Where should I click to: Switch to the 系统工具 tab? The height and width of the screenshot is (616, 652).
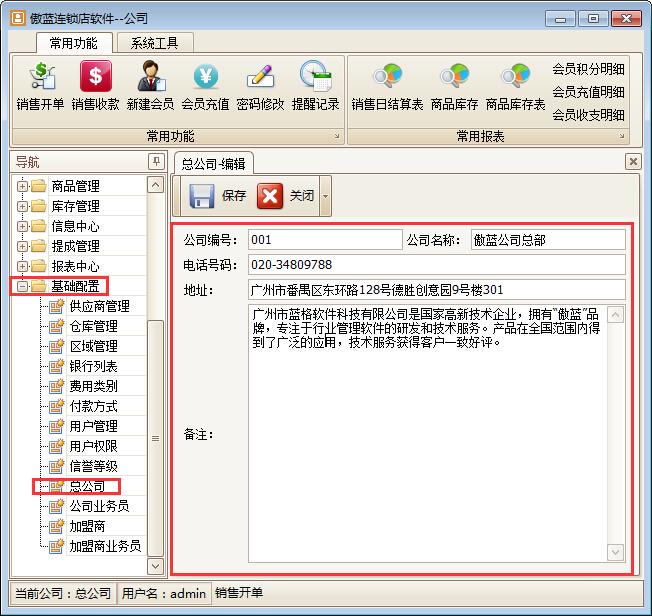tap(154, 43)
